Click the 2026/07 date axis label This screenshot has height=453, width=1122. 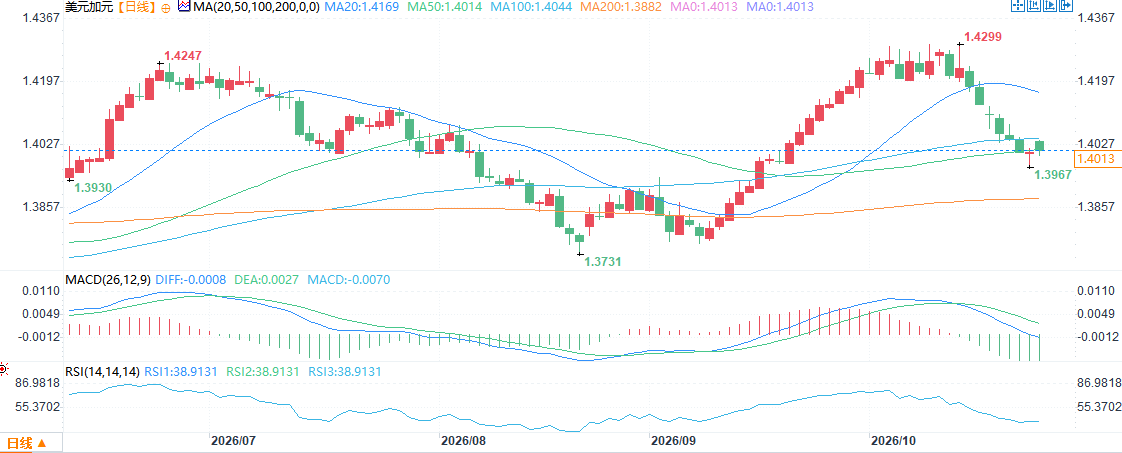point(233,439)
